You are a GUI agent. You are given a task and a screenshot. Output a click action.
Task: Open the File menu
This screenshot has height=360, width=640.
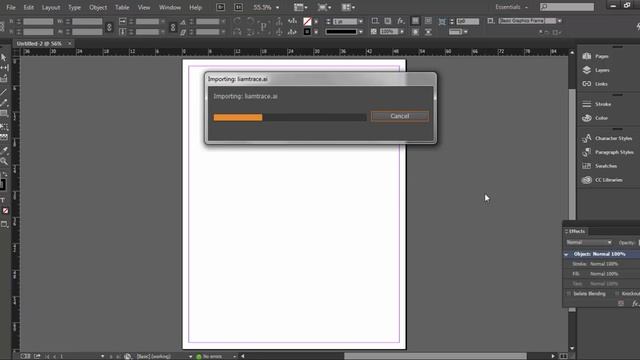[x=11, y=7]
